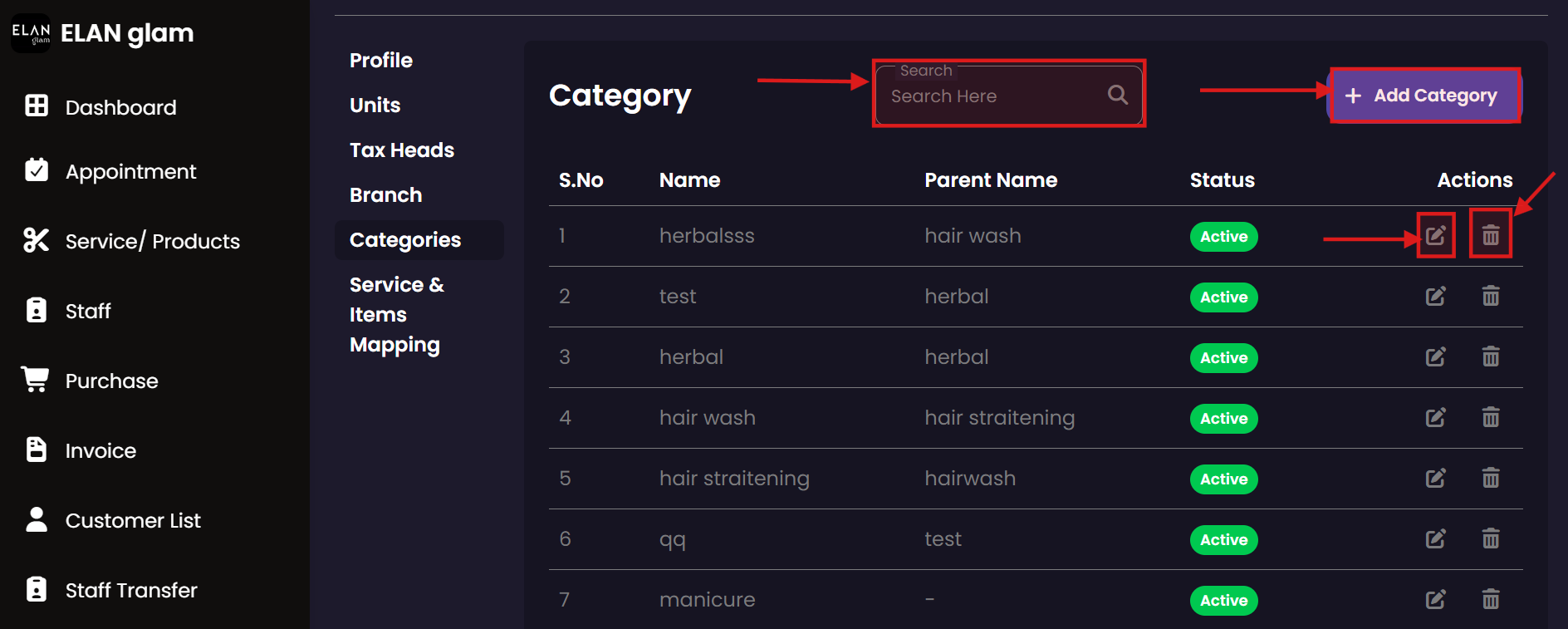1568x629 pixels.
Task: Click edit icon for the test category
Action: (1435, 297)
